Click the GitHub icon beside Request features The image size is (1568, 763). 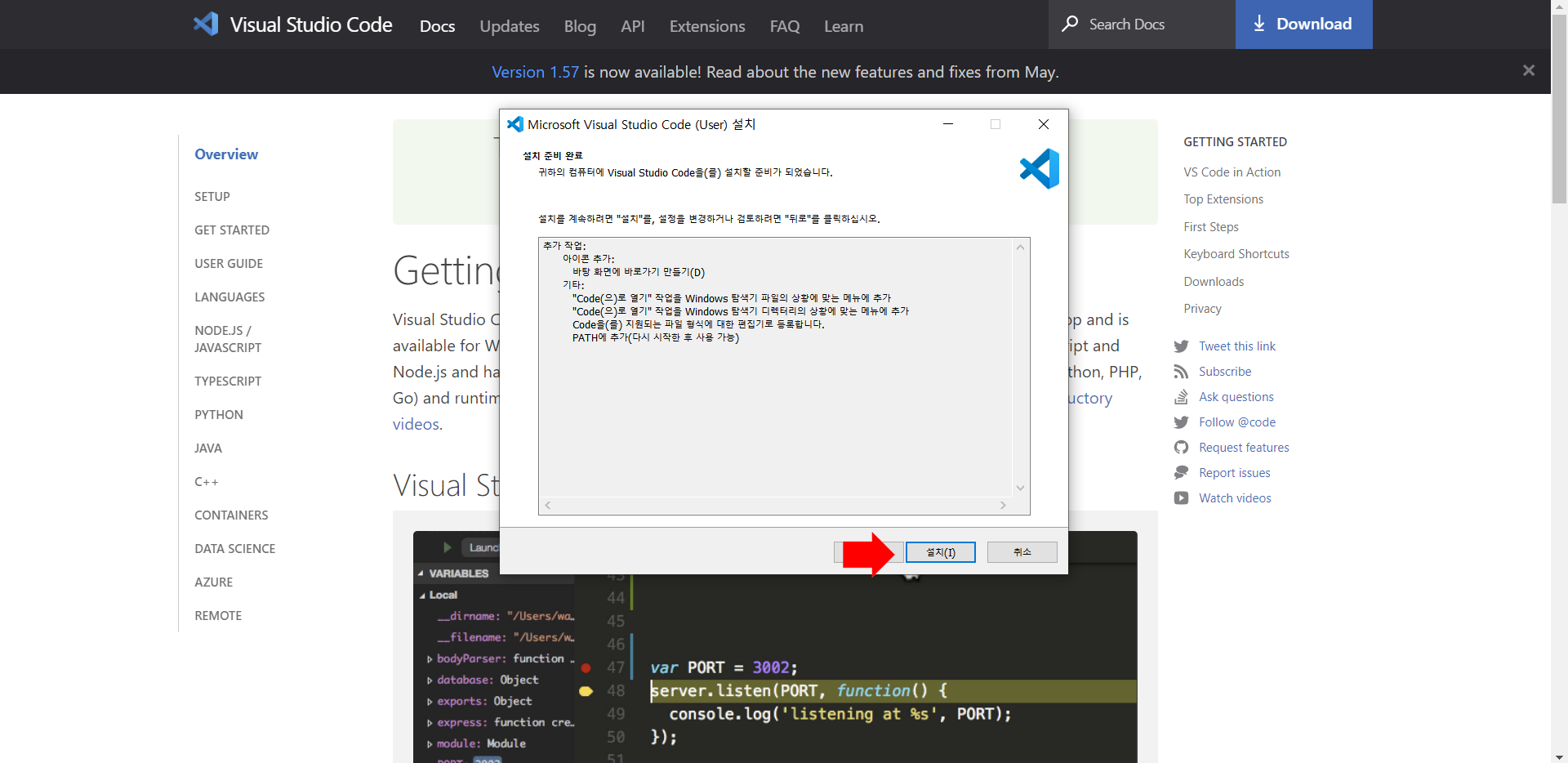(1181, 448)
